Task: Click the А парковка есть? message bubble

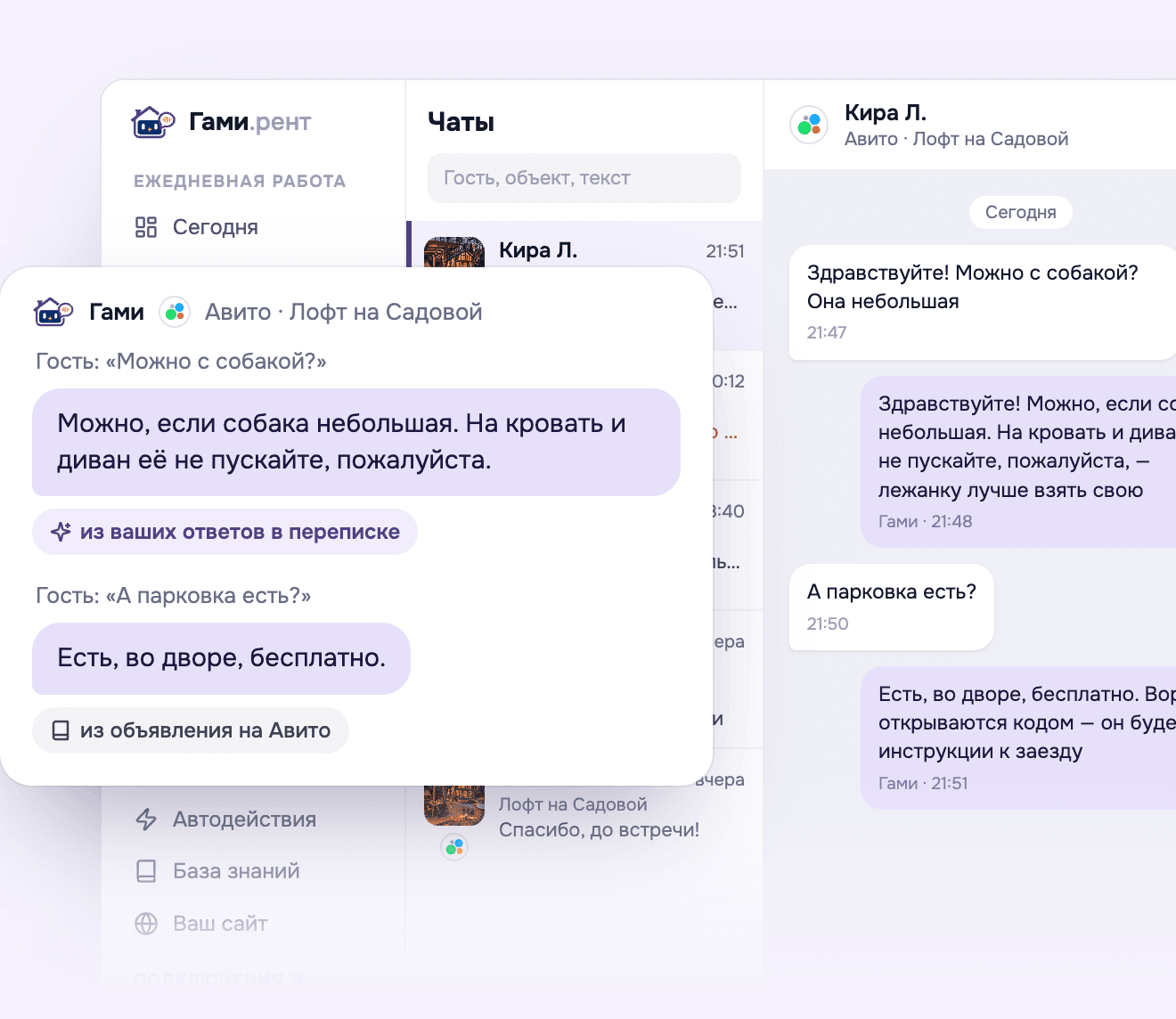Action: point(892,607)
